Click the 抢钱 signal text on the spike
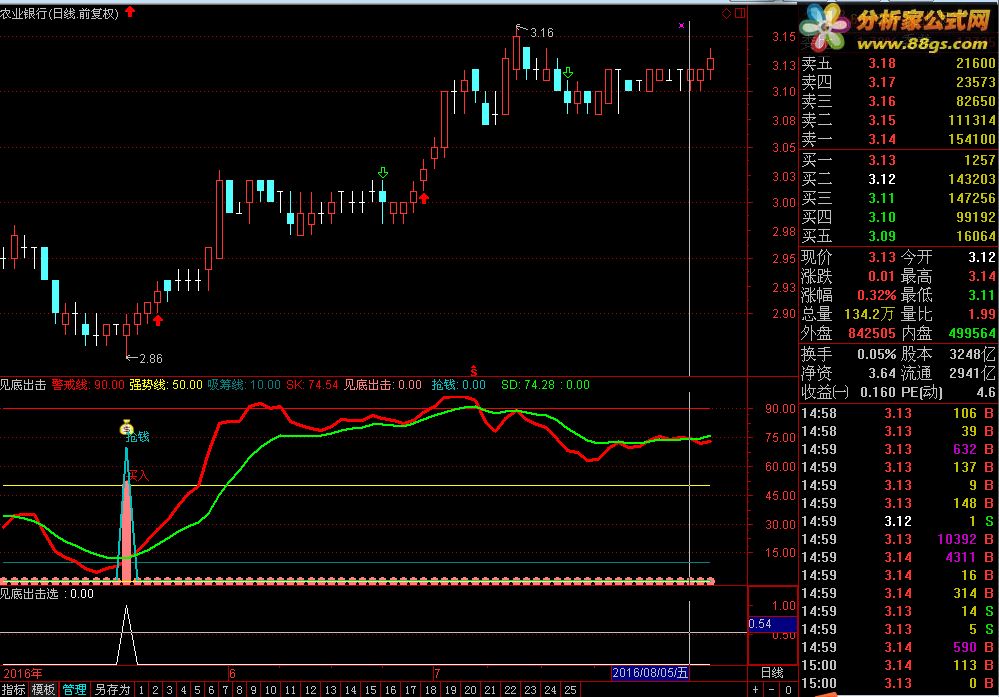Image resolution: width=999 pixels, height=697 pixels. 138,436
